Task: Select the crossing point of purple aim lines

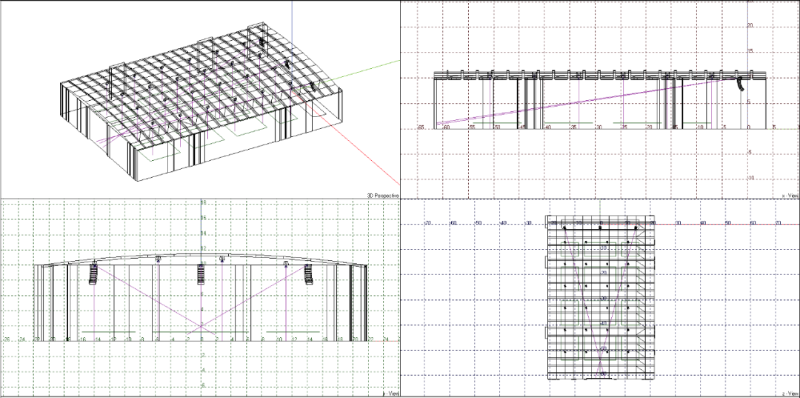Action: click(x=201, y=326)
